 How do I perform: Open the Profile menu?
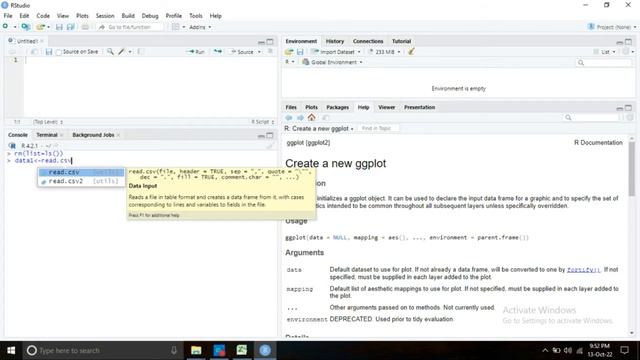(173, 16)
